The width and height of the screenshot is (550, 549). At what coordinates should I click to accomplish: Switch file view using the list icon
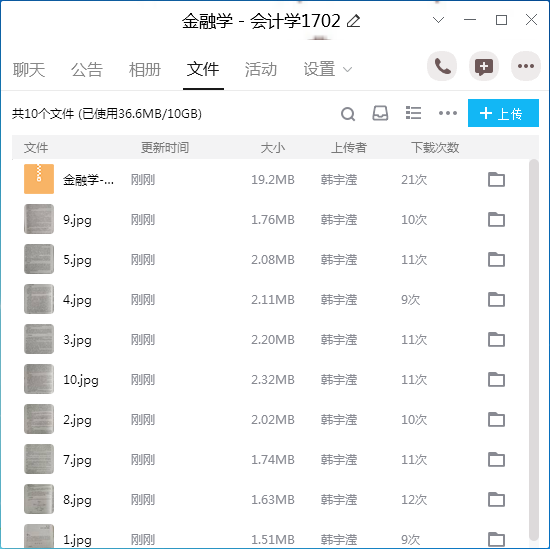pyautogui.click(x=413, y=113)
